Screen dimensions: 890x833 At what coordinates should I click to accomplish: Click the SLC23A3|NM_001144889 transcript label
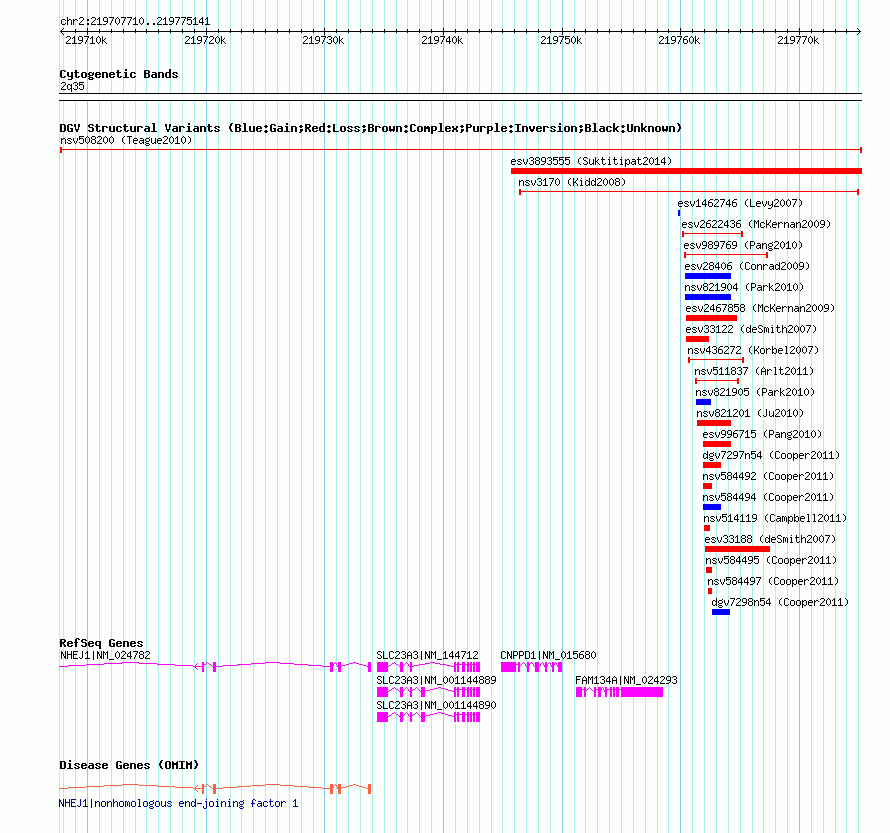[436, 680]
